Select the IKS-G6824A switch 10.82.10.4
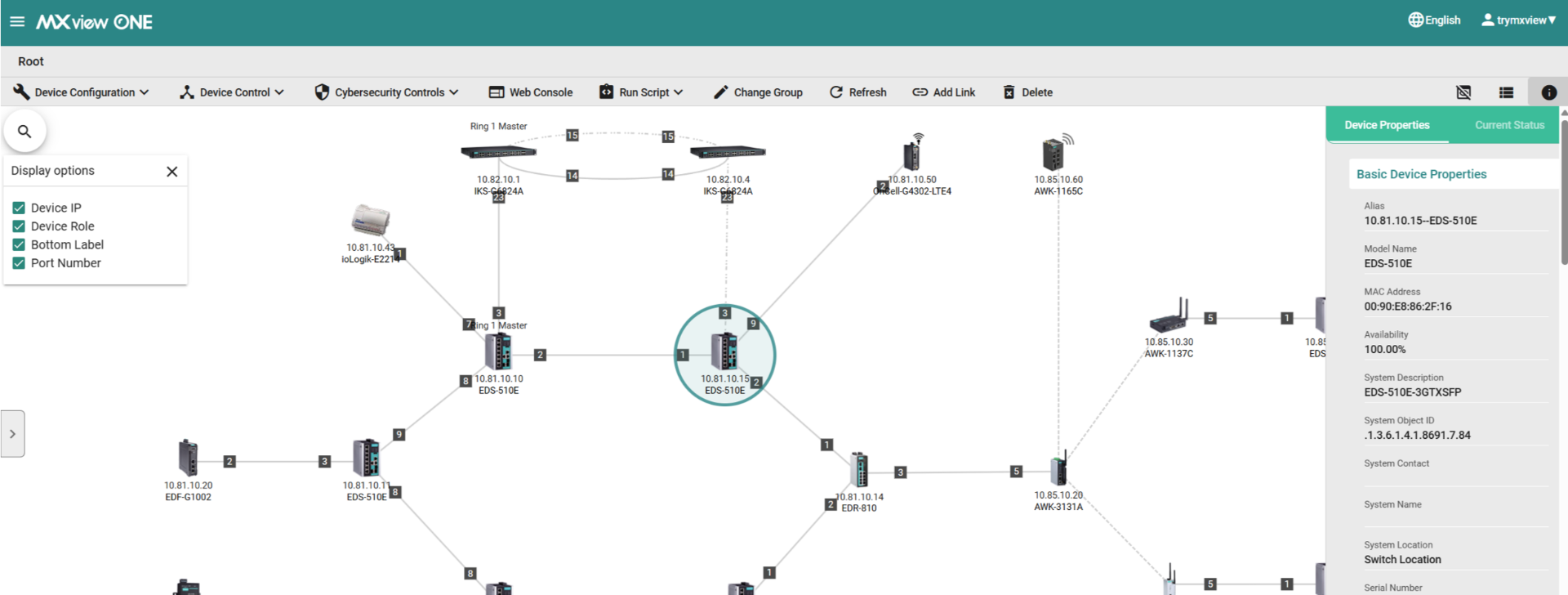 coord(728,152)
